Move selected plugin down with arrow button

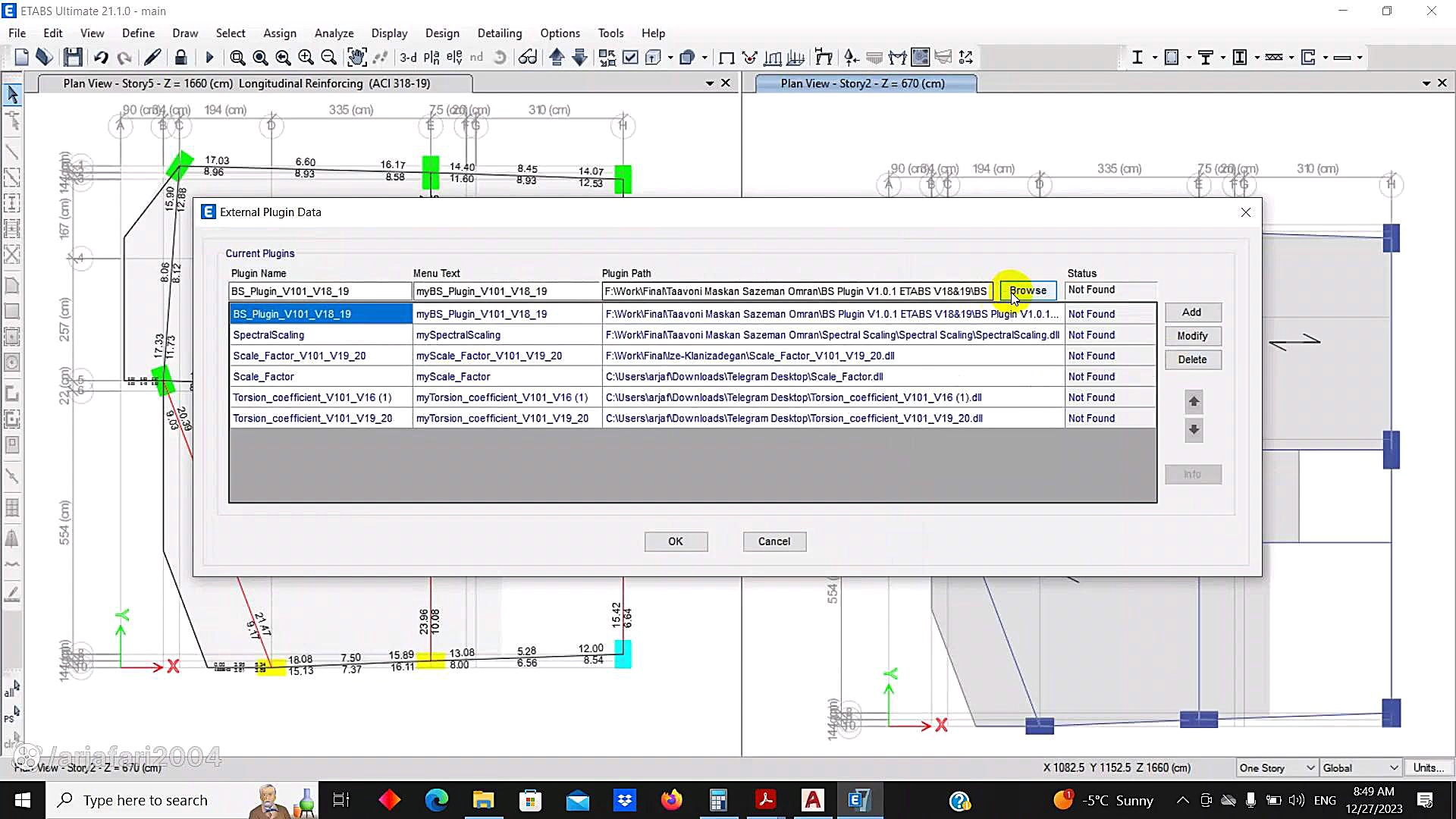pyautogui.click(x=1194, y=430)
